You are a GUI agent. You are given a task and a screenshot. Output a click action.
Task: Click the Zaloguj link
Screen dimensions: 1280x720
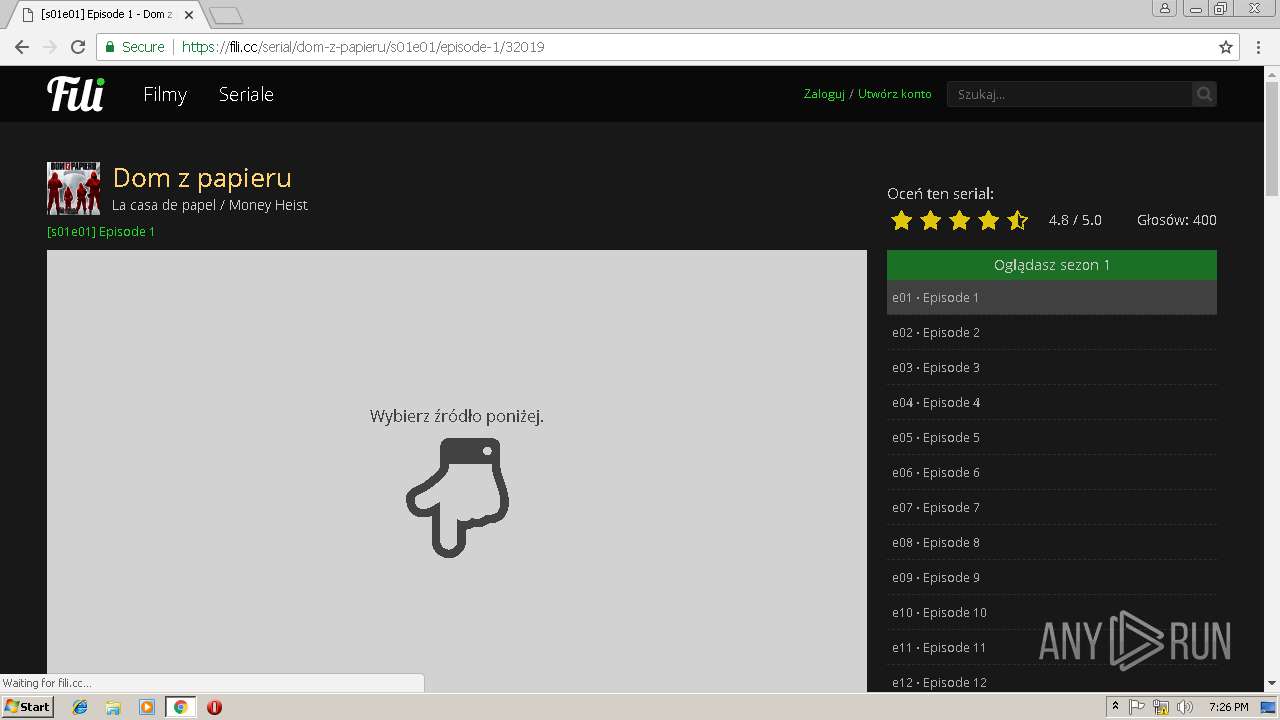[x=824, y=94]
